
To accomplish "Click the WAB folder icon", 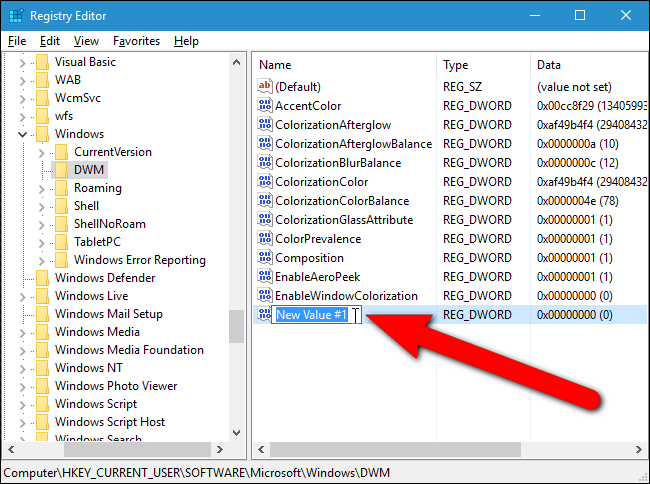I will click(x=42, y=80).
